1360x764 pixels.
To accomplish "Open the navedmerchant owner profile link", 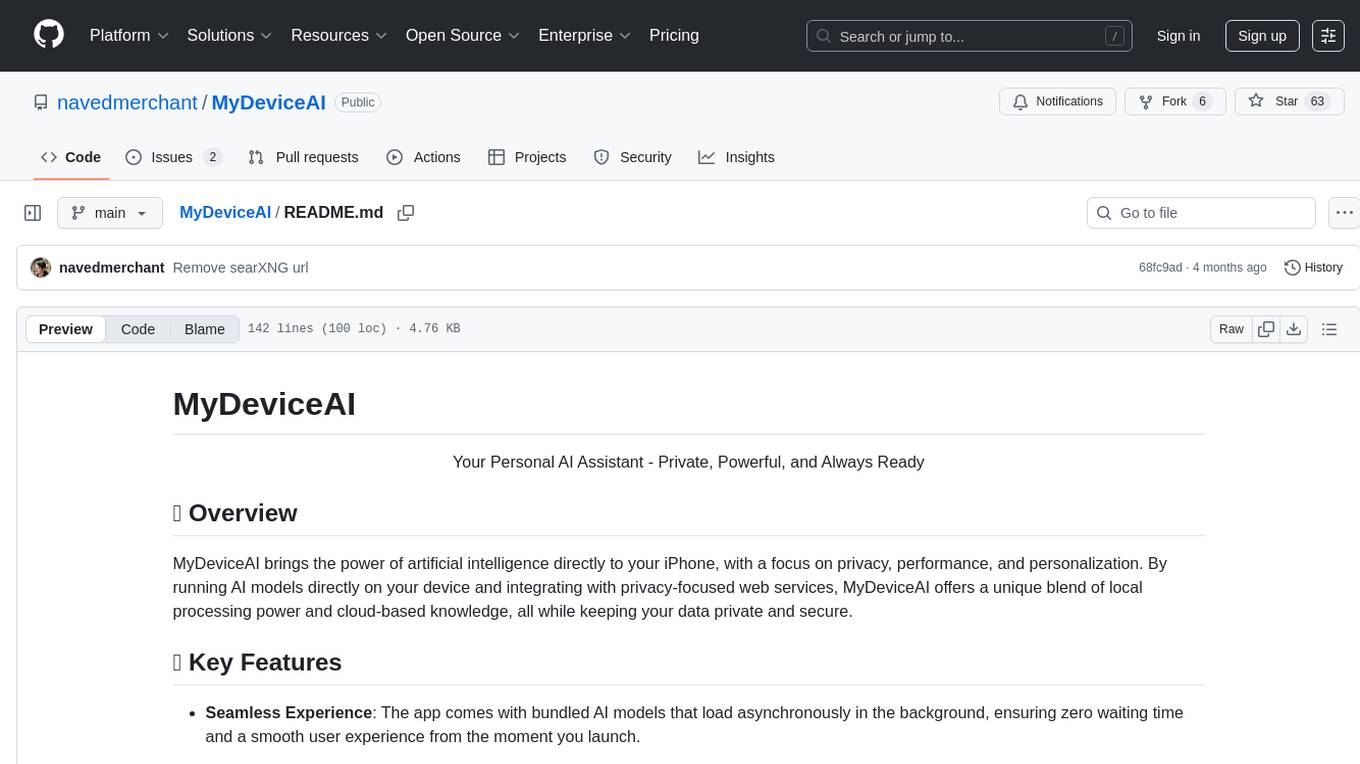I will (x=127, y=102).
